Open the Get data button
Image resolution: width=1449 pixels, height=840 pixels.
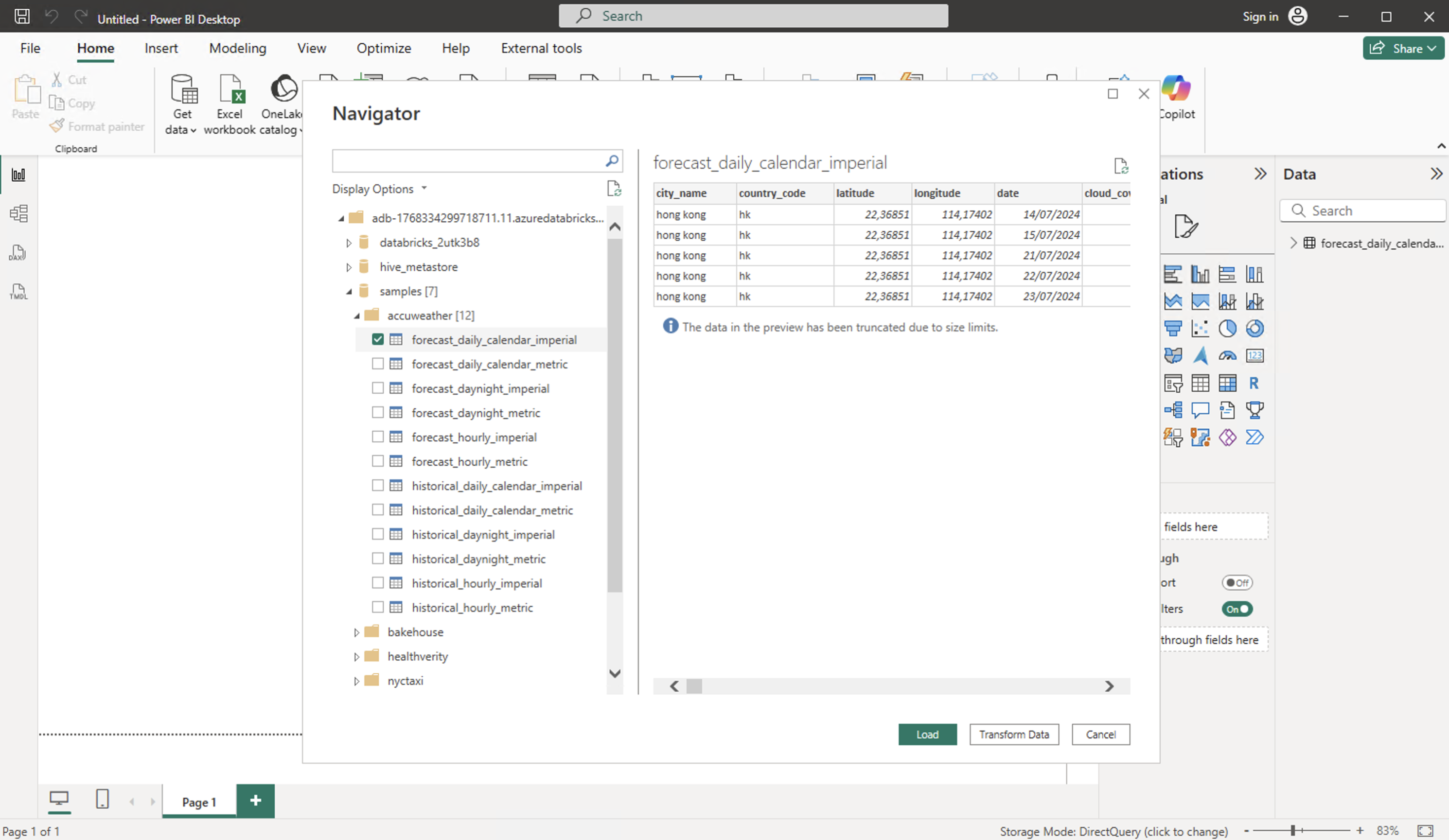[x=182, y=105]
